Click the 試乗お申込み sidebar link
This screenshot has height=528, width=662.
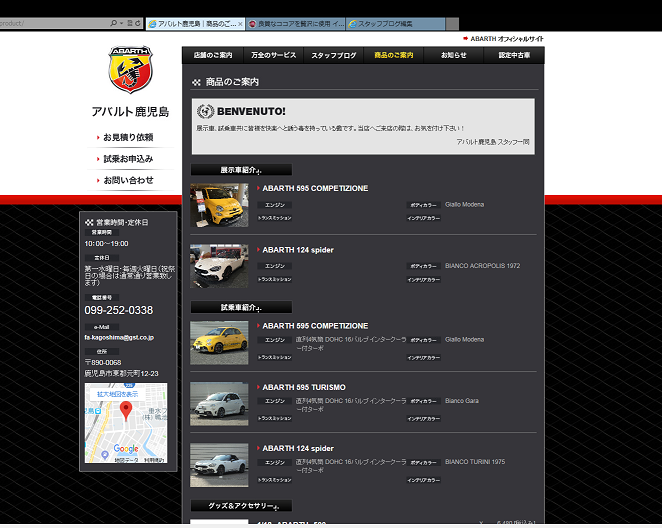128,159
